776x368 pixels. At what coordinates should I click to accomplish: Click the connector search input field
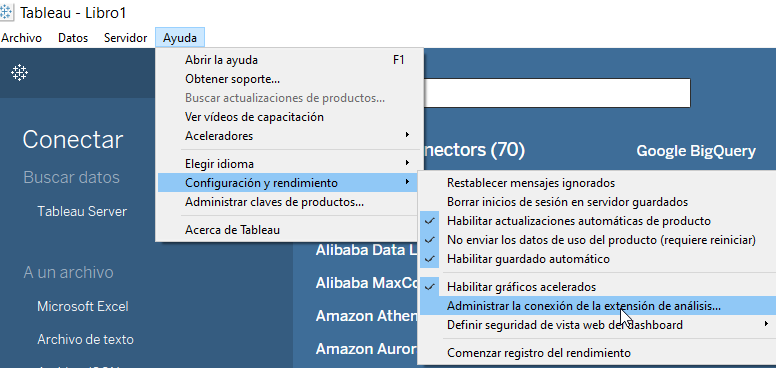557,92
